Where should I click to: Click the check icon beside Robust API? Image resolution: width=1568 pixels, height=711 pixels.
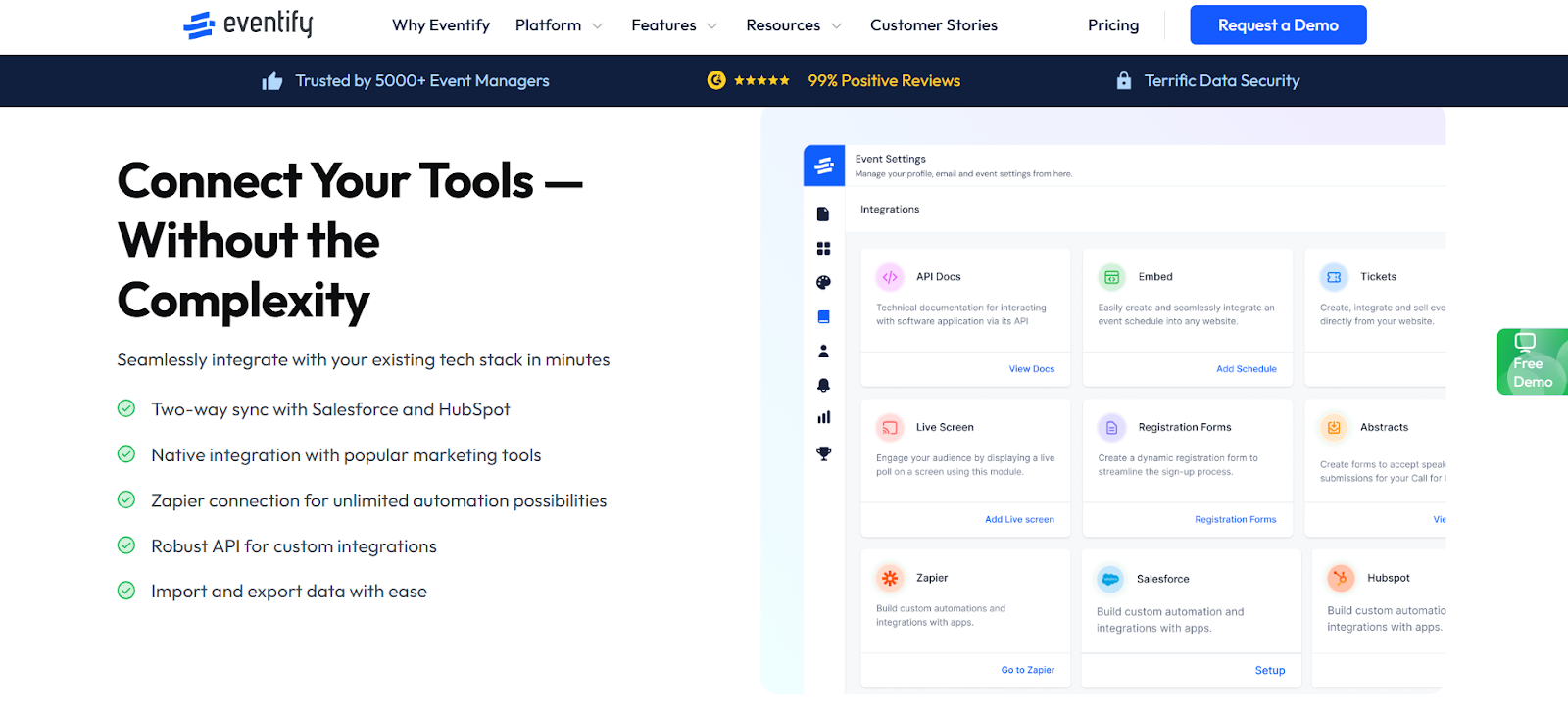coord(126,545)
